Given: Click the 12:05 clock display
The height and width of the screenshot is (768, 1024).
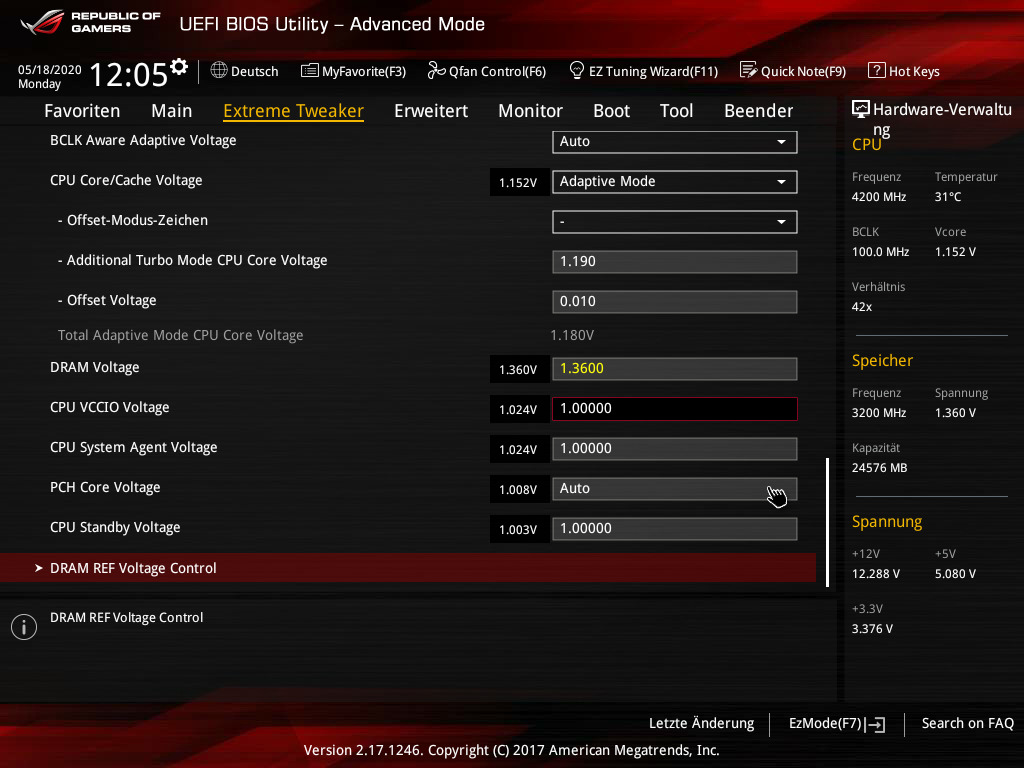Looking at the screenshot, I should [129, 74].
